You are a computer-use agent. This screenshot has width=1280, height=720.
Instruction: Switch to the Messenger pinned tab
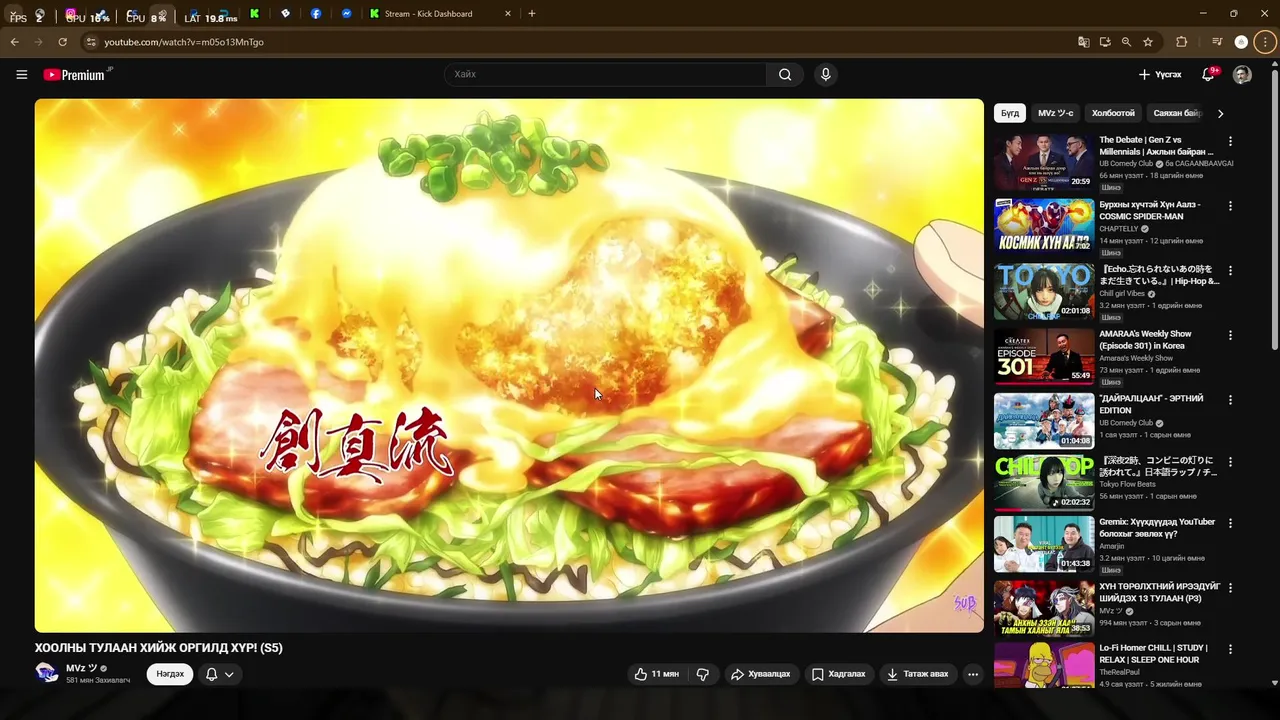[346, 14]
